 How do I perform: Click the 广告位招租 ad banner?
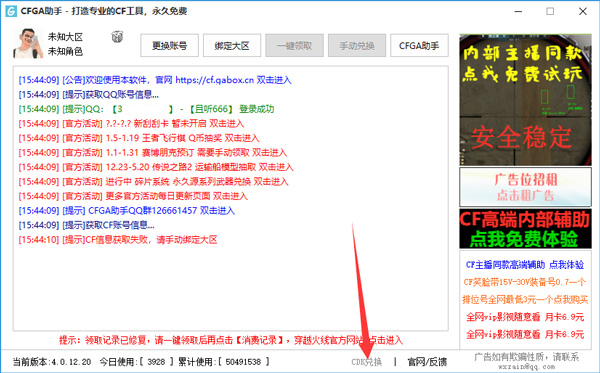point(525,187)
